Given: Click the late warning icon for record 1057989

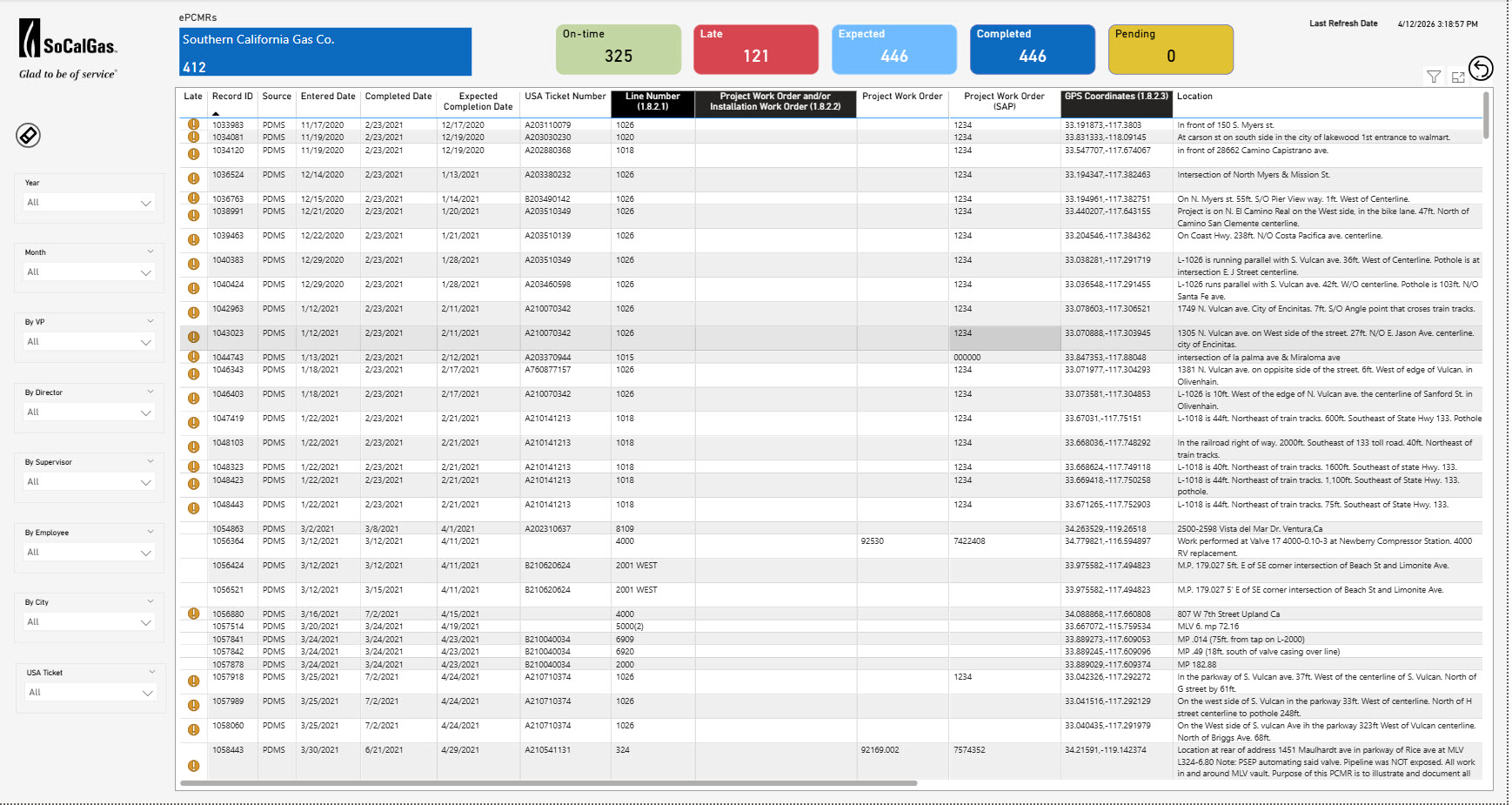Looking at the screenshot, I should point(193,705).
